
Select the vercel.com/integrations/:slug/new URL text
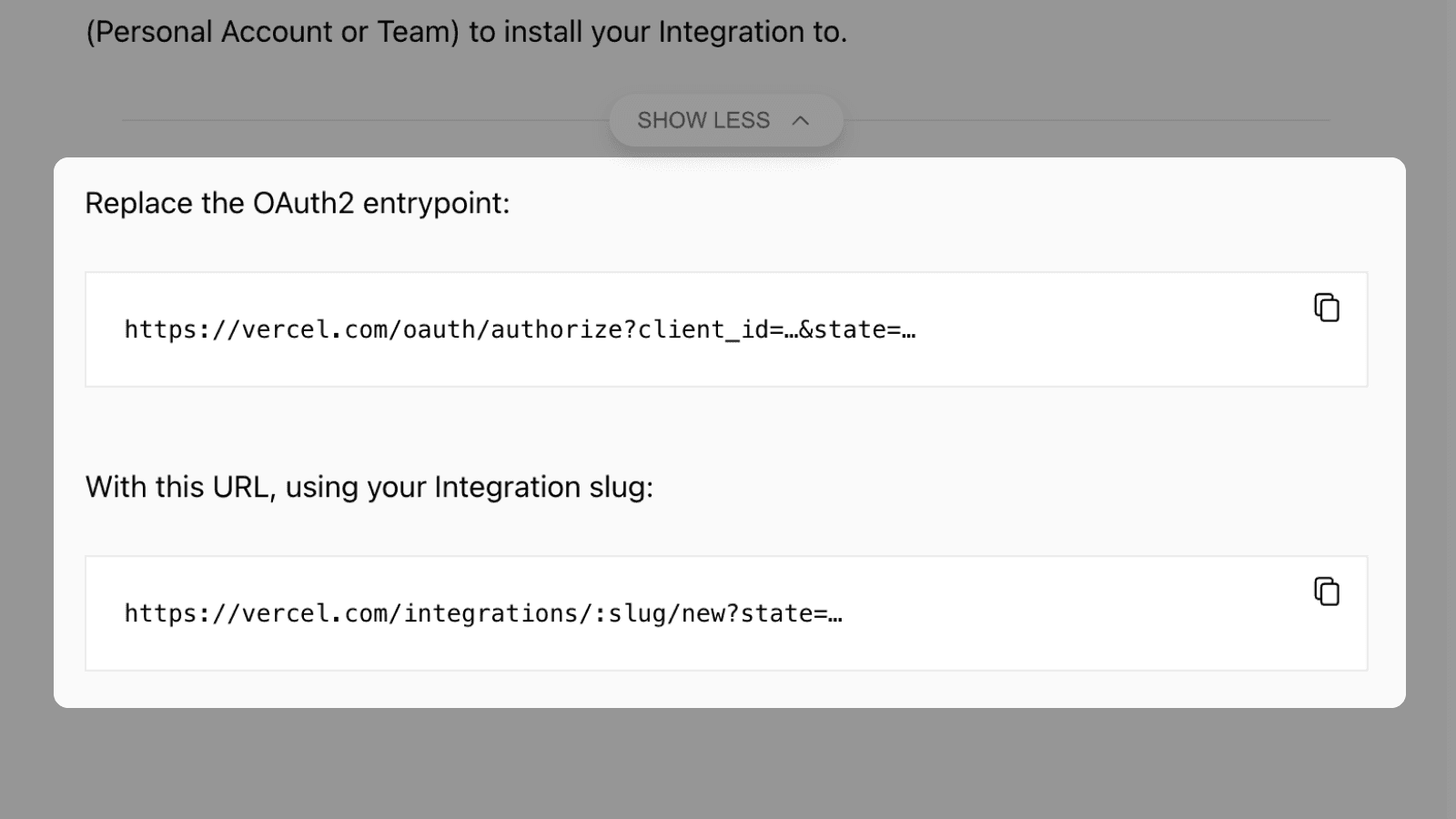[x=483, y=613]
